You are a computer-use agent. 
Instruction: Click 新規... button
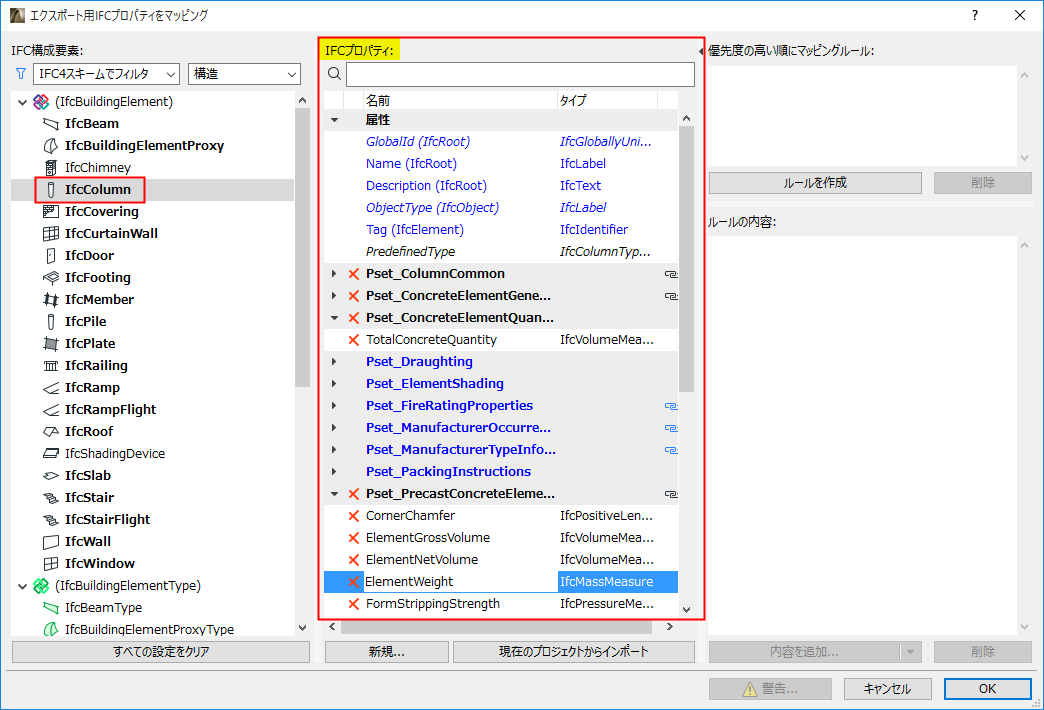point(387,651)
